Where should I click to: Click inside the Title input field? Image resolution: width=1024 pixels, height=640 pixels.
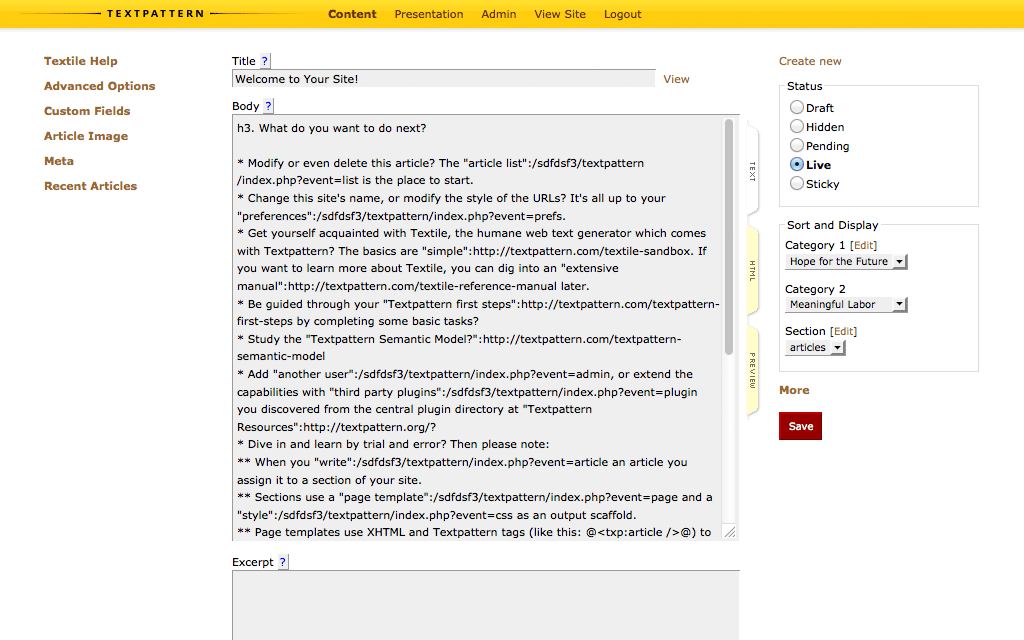tap(440, 77)
